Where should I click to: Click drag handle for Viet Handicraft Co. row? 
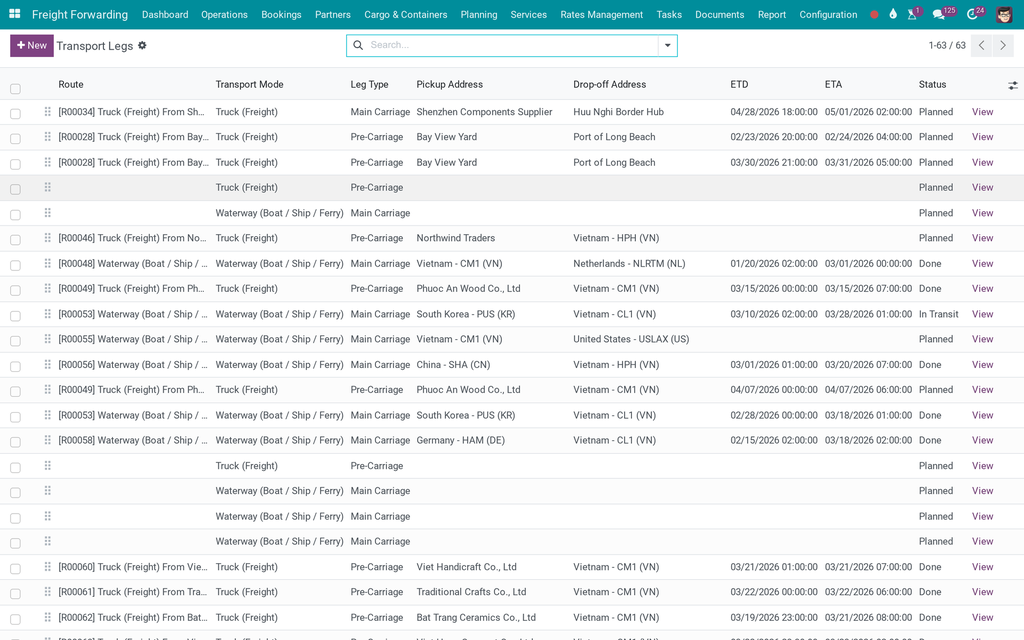(x=48, y=567)
